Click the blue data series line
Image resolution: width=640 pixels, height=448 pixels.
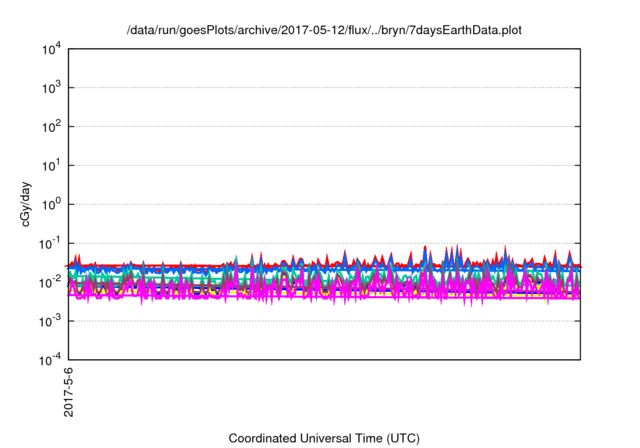[200, 270]
